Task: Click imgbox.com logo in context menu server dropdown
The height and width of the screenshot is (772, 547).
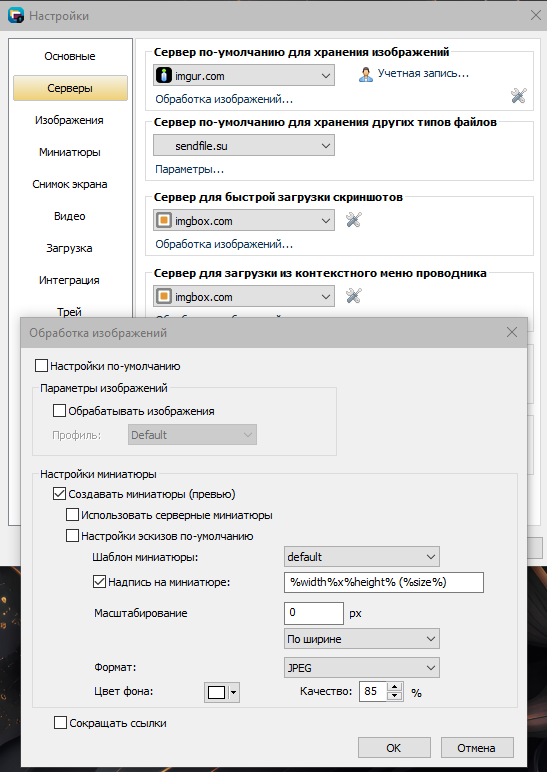Action: tap(164, 296)
